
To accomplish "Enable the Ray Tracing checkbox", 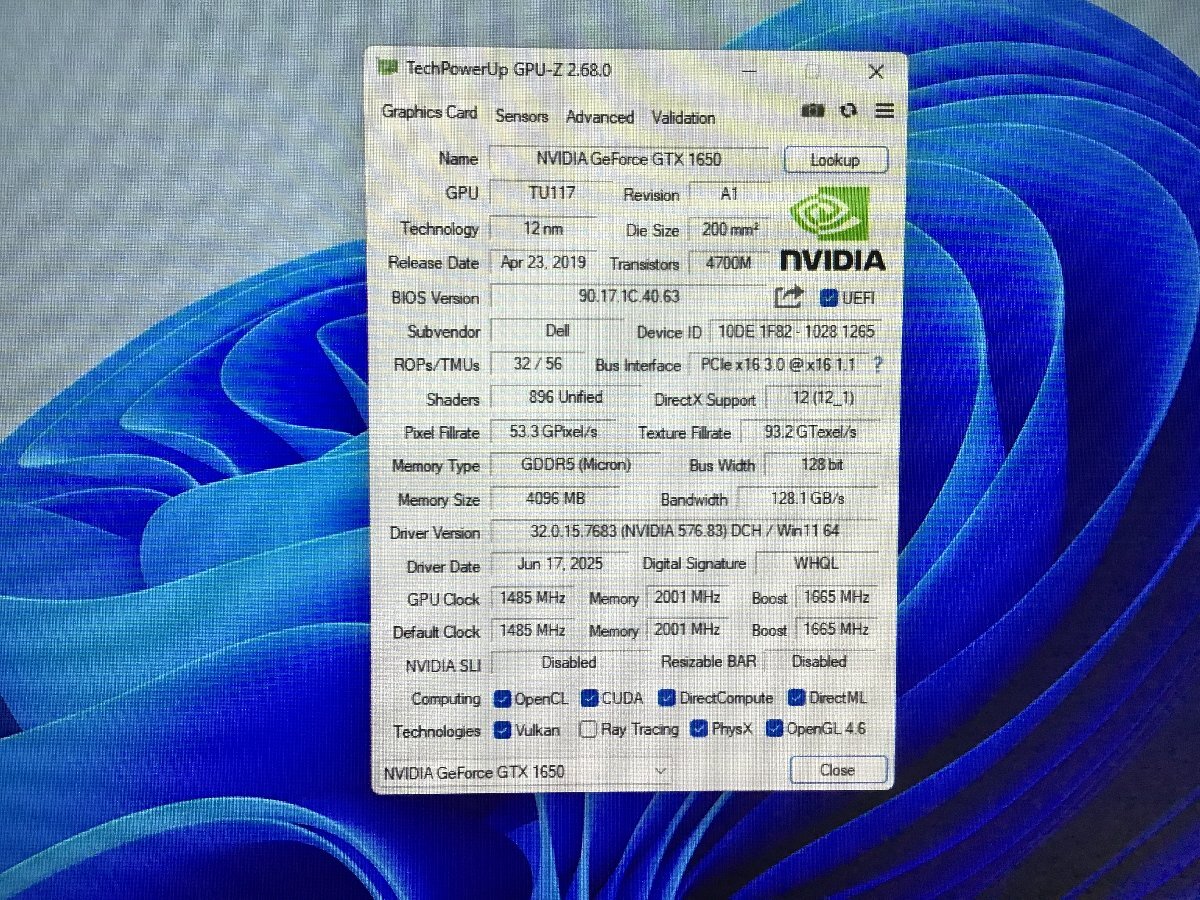I will point(589,730).
